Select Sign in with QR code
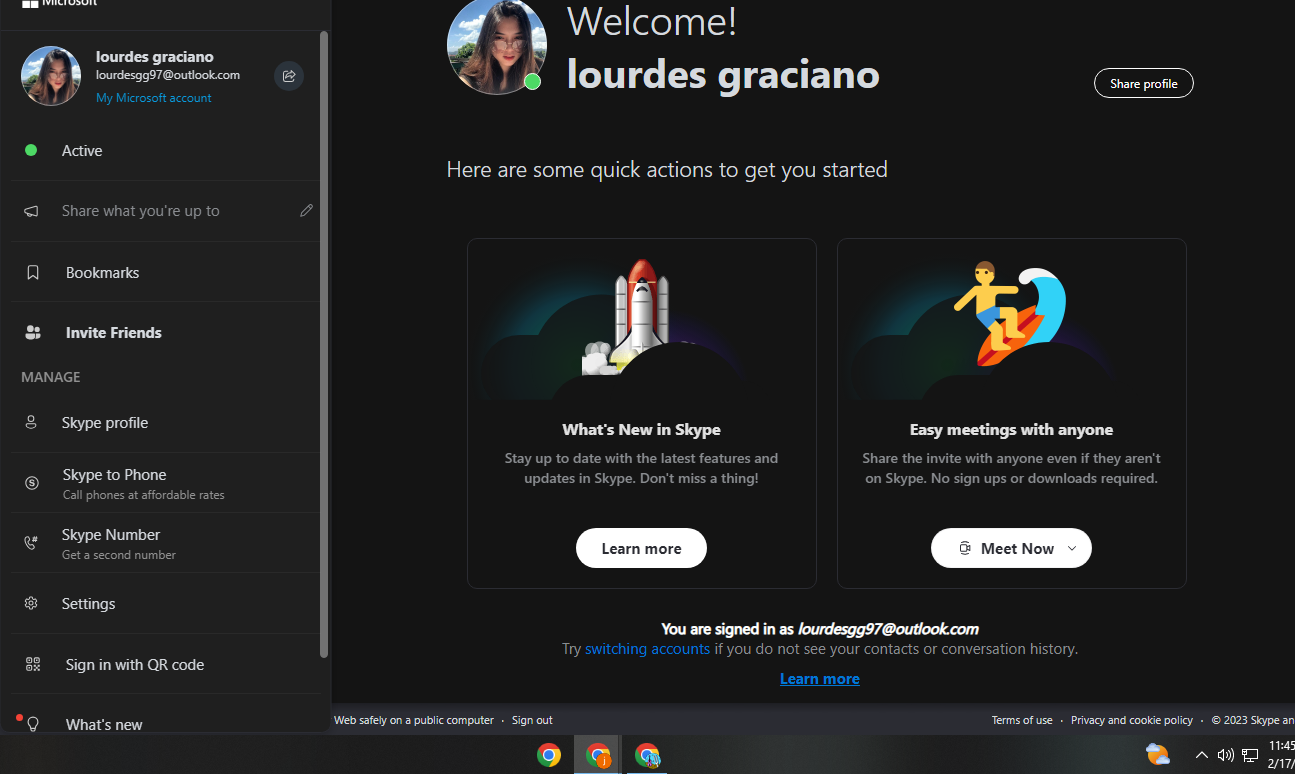This screenshot has height=774, width=1295. [166, 665]
